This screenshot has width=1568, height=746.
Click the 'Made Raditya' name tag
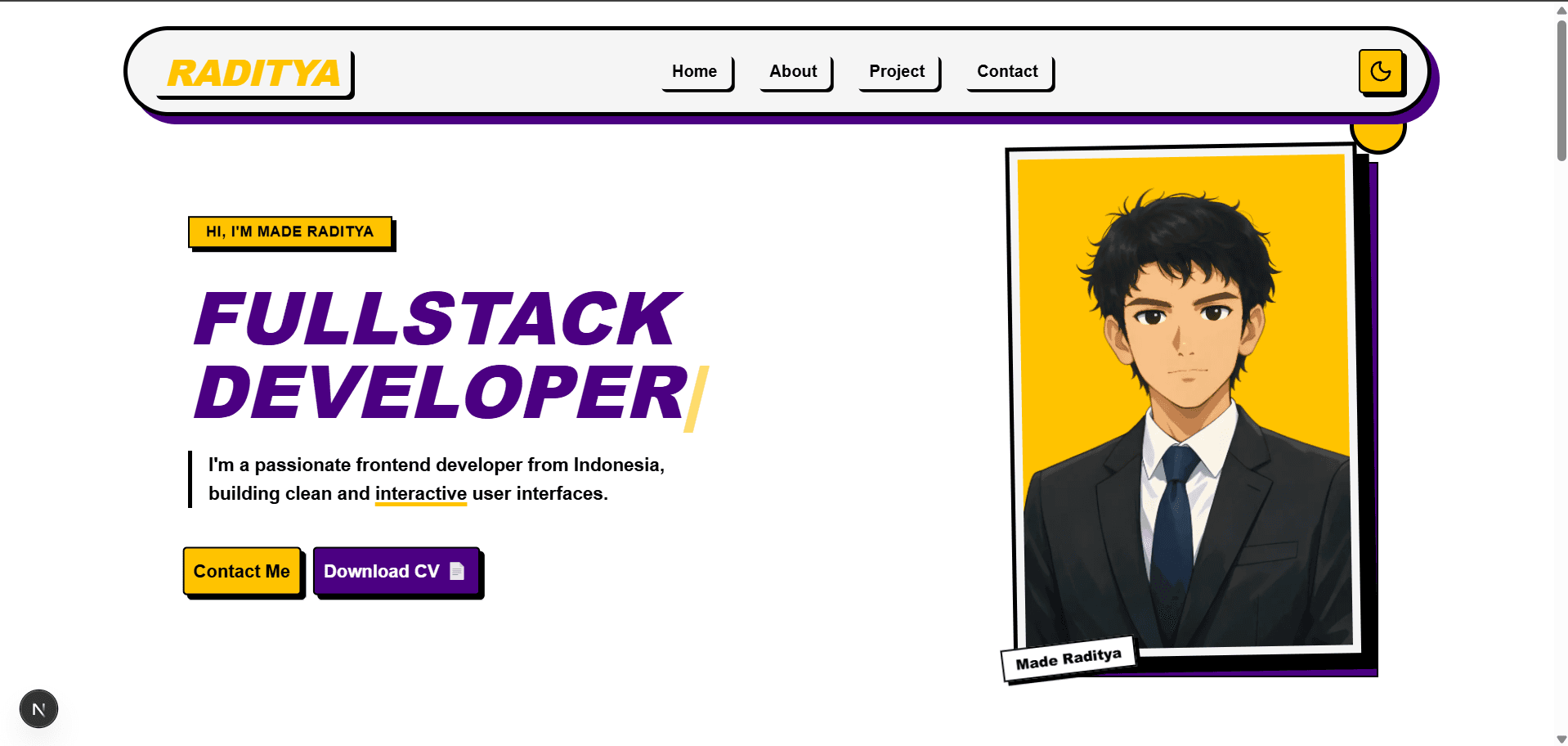coord(1068,658)
